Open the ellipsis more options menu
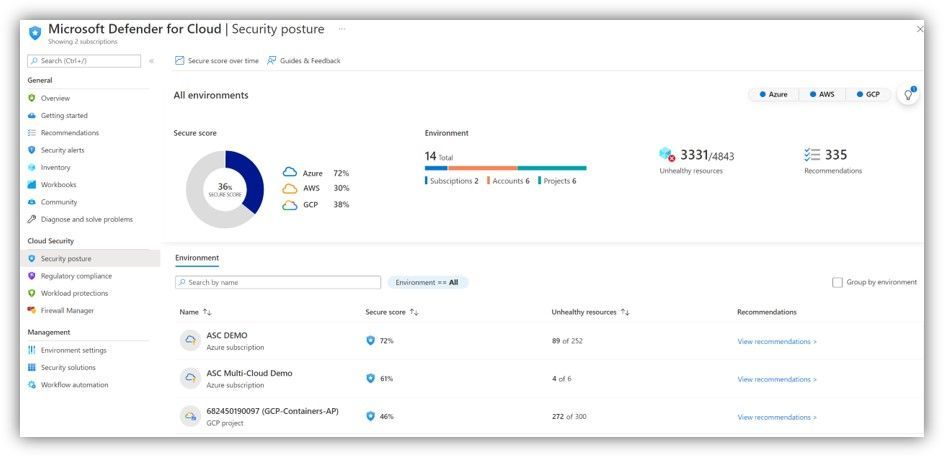Screen dimensions: 944x457 pos(342,29)
